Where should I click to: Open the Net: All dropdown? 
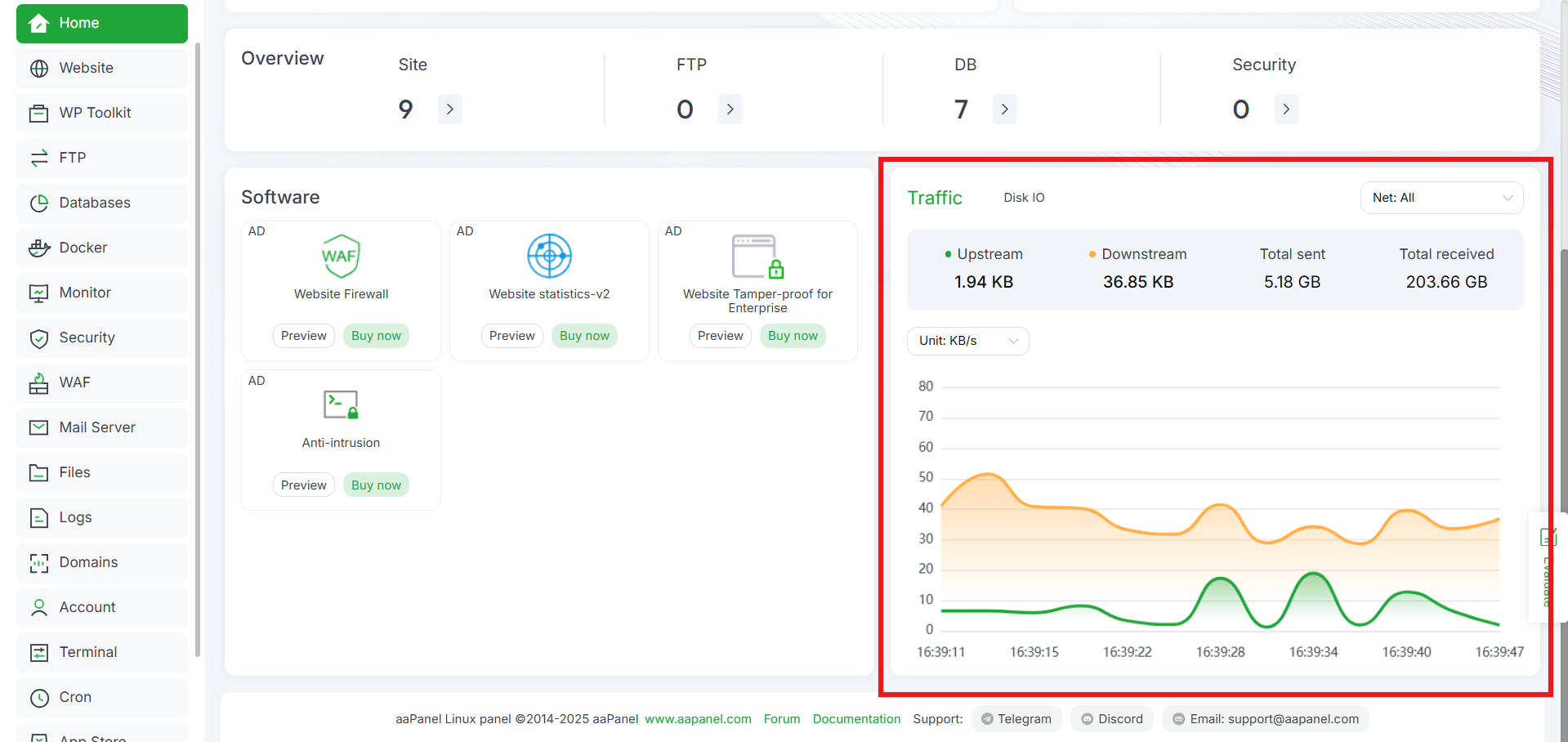1441,198
